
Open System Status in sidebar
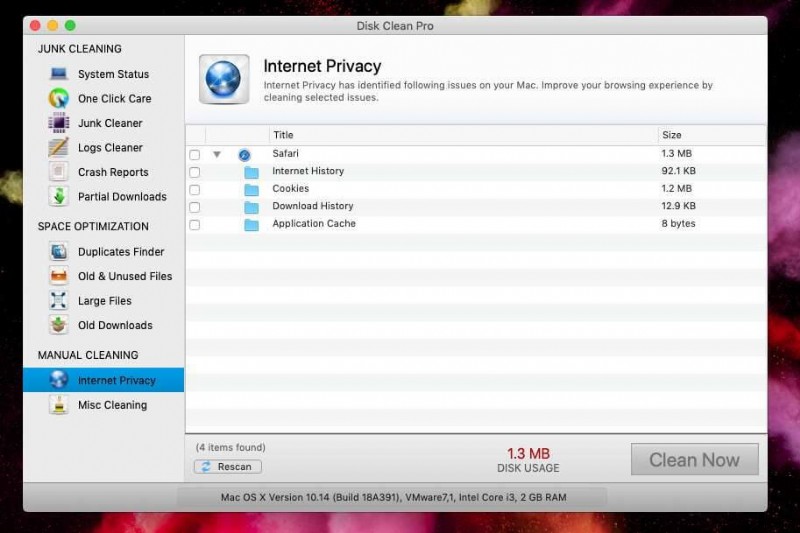pyautogui.click(x=113, y=74)
